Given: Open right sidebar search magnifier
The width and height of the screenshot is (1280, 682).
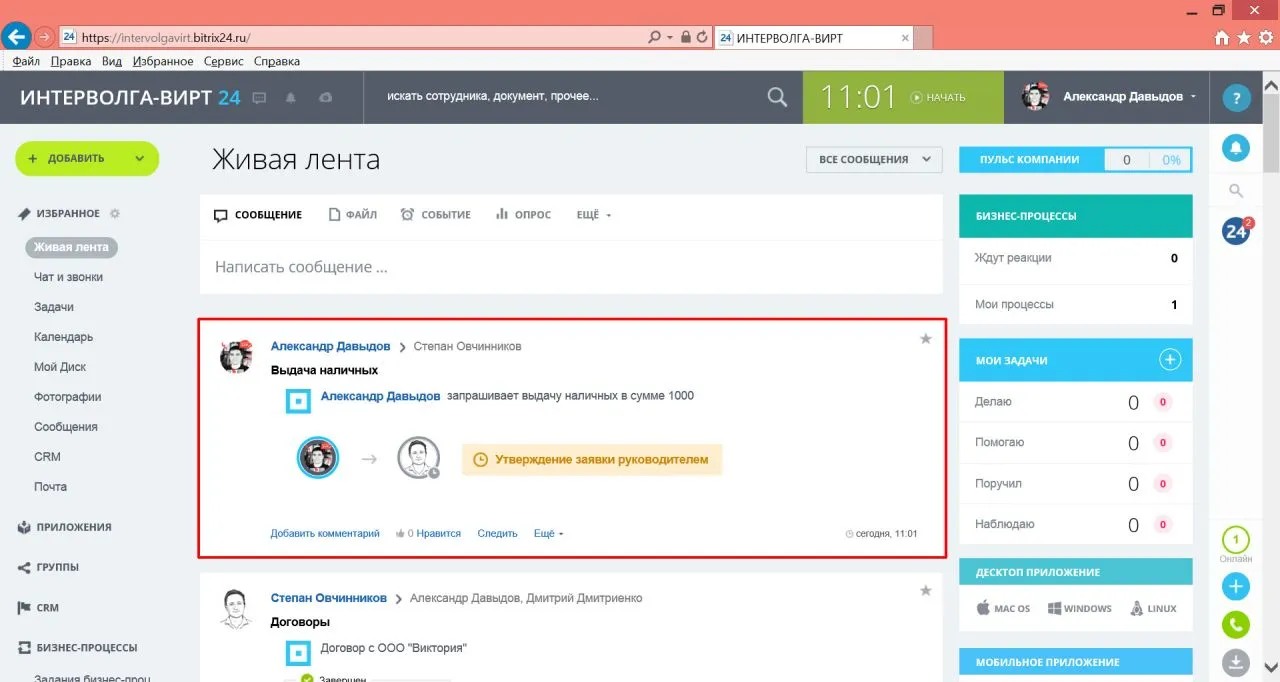Looking at the screenshot, I should [x=1236, y=190].
